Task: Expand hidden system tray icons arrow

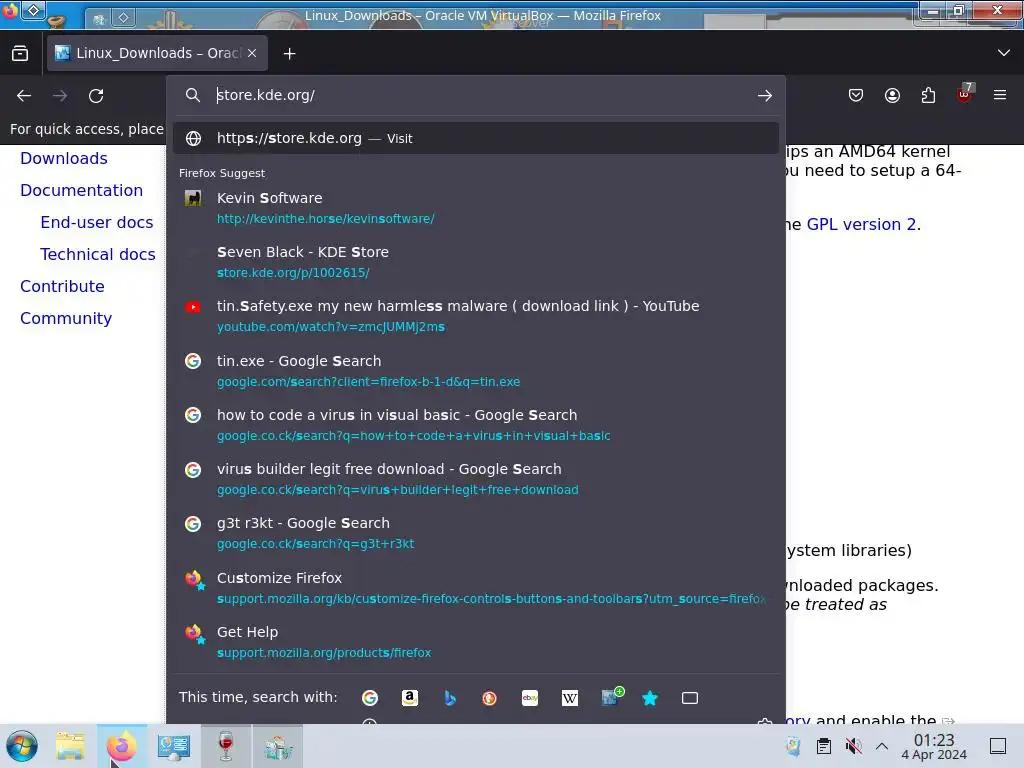Action: coord(882,746)
